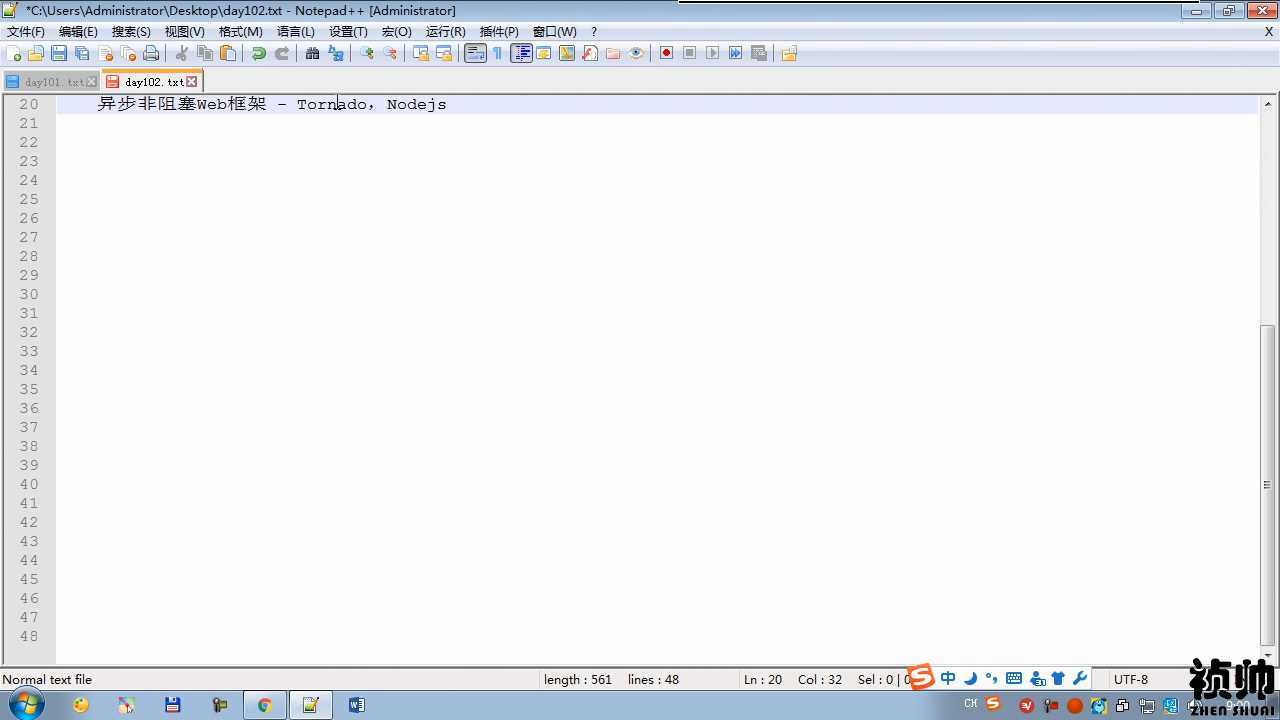Create a new file with the New toolbar icon

point(13,53)
